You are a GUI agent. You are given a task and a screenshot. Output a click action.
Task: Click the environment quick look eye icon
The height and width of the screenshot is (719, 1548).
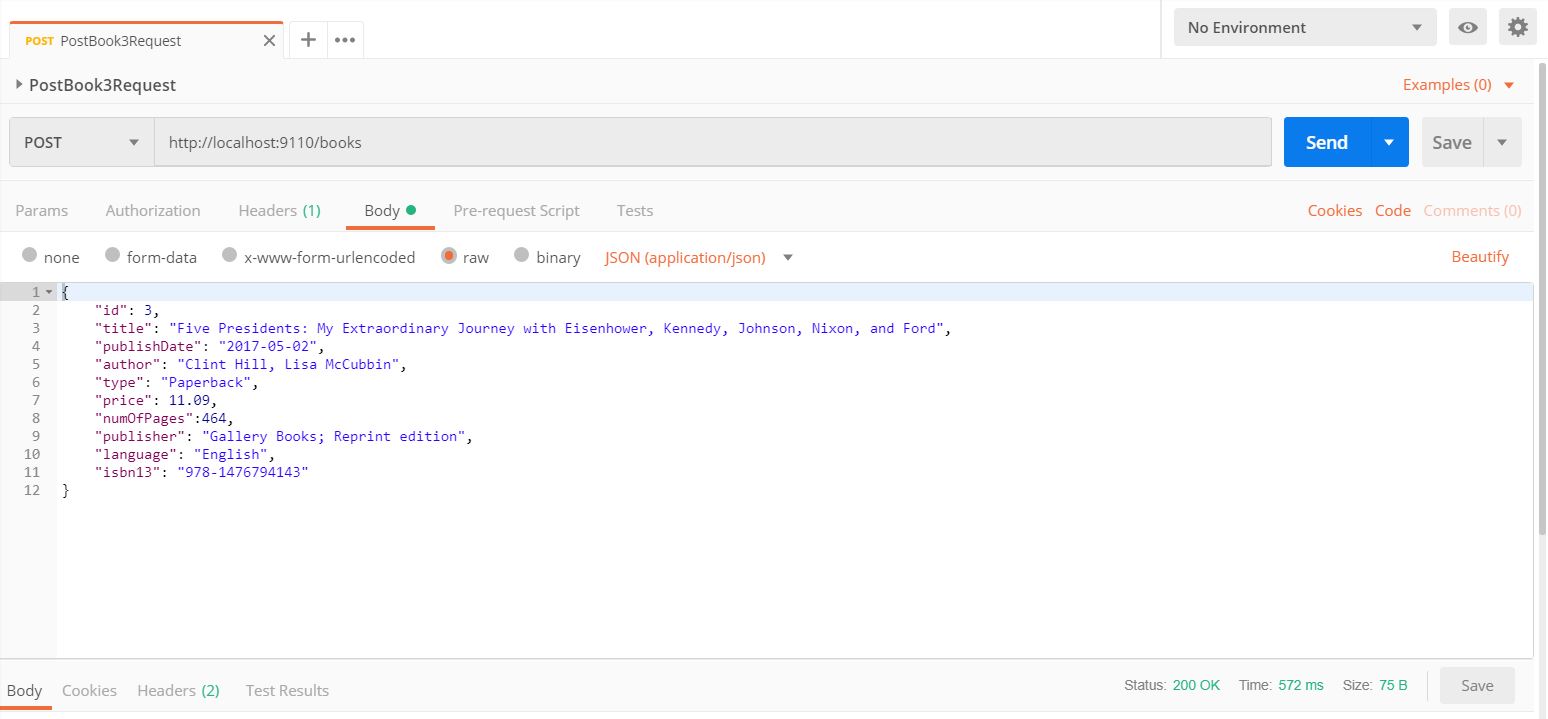pos(1467,28)
